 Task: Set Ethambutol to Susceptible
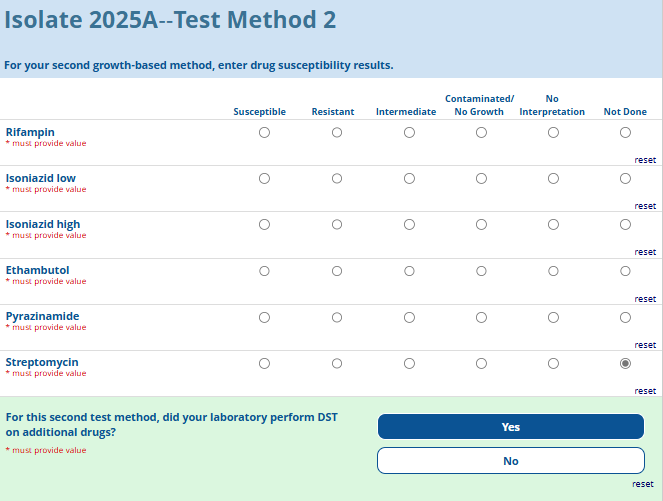point(264,270)
